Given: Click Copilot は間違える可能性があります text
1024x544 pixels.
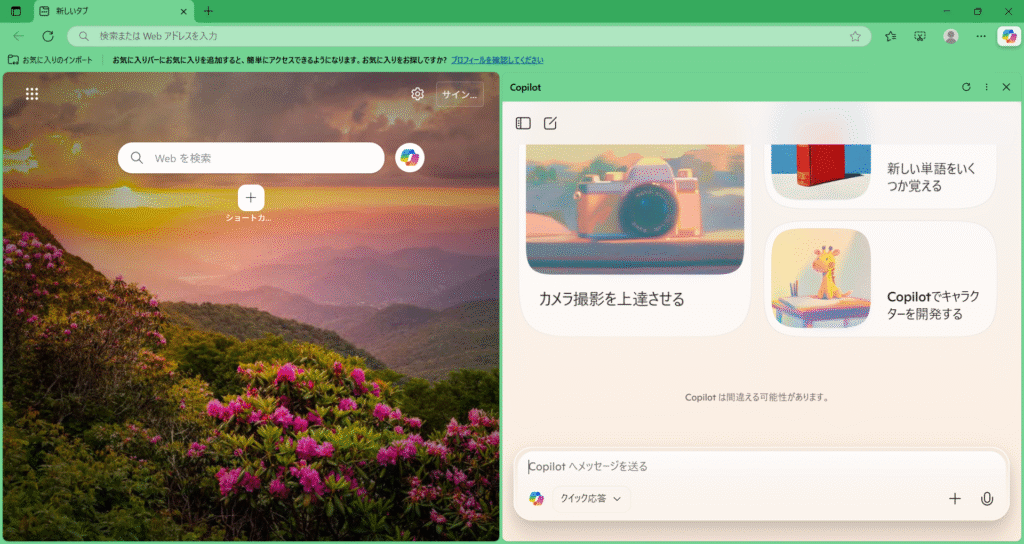Looking at the screenshot, I should 758,397.
